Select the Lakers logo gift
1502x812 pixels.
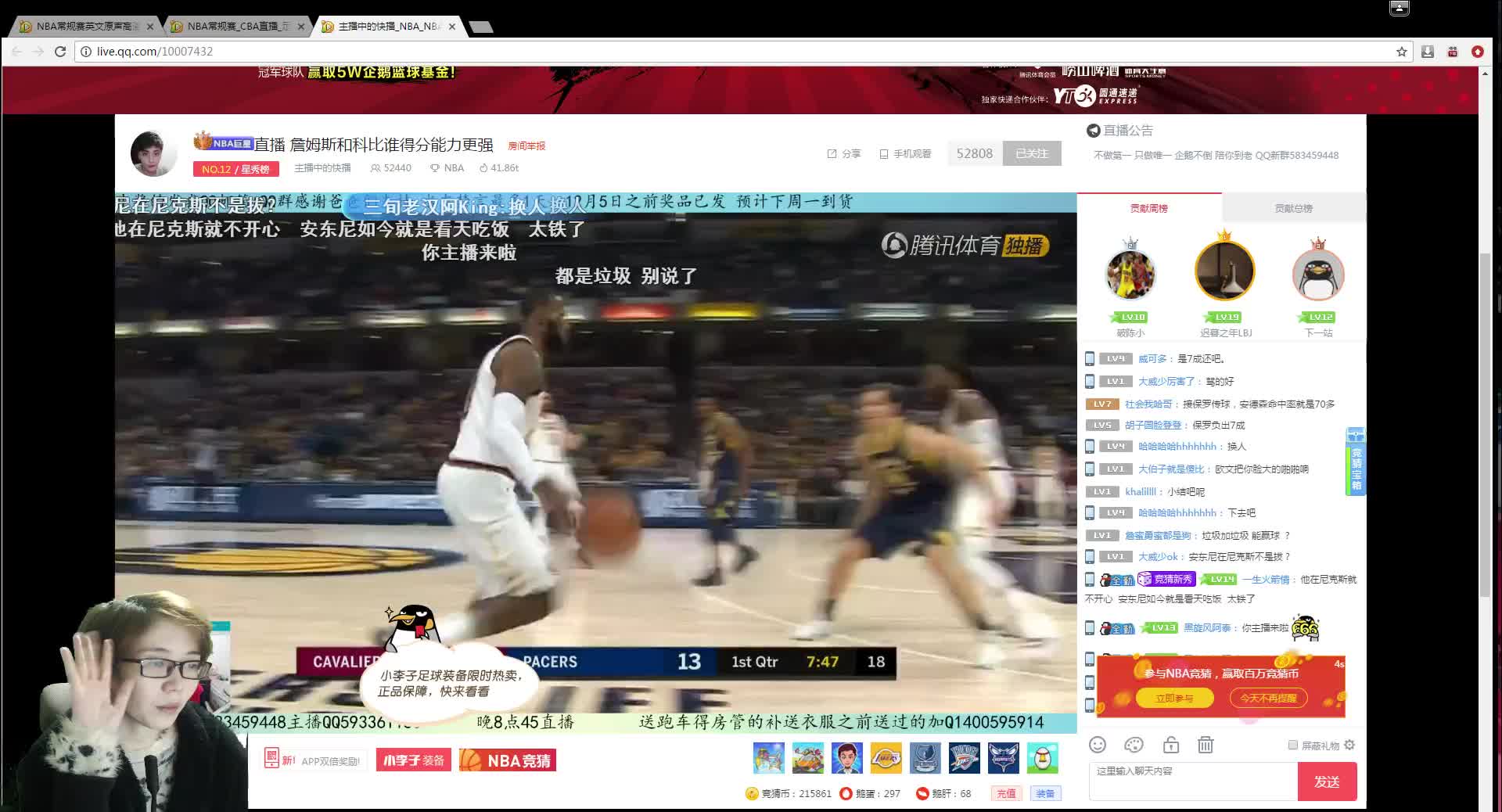coord(886,758)
